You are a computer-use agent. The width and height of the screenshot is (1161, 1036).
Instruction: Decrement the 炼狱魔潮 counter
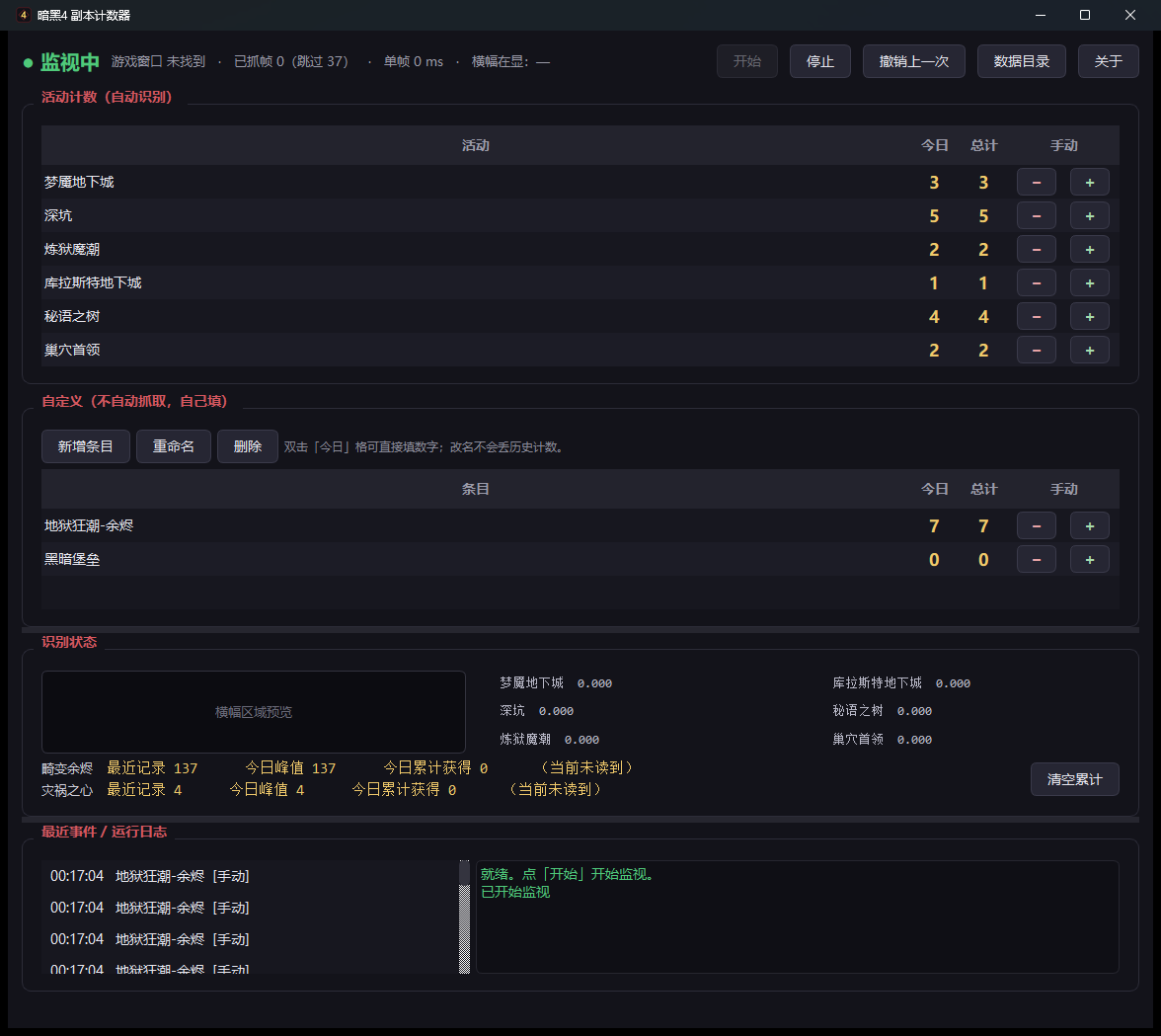point(1036,250)
